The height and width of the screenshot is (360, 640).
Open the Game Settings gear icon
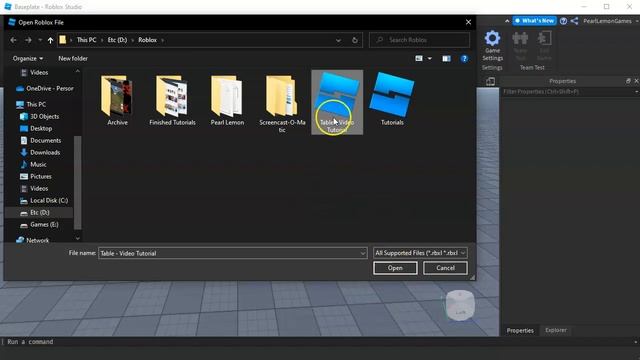492,39
